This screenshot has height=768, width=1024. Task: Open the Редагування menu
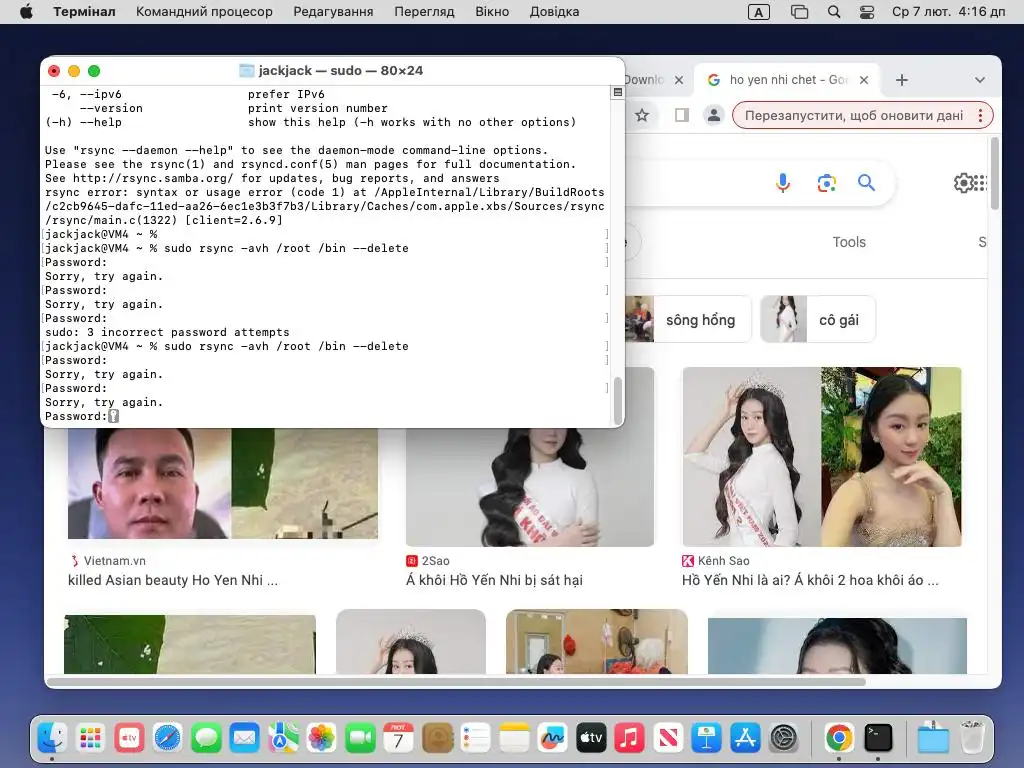pos(333,12)
